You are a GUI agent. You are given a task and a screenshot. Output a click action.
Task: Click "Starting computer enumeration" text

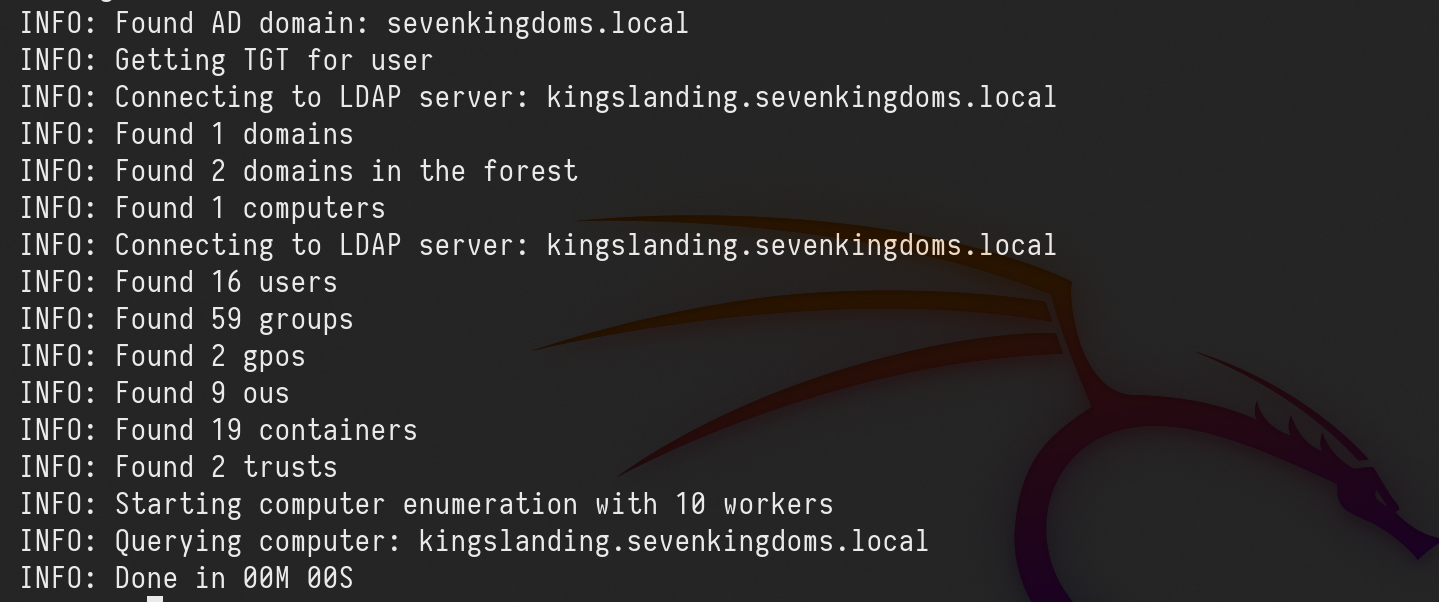346,504
